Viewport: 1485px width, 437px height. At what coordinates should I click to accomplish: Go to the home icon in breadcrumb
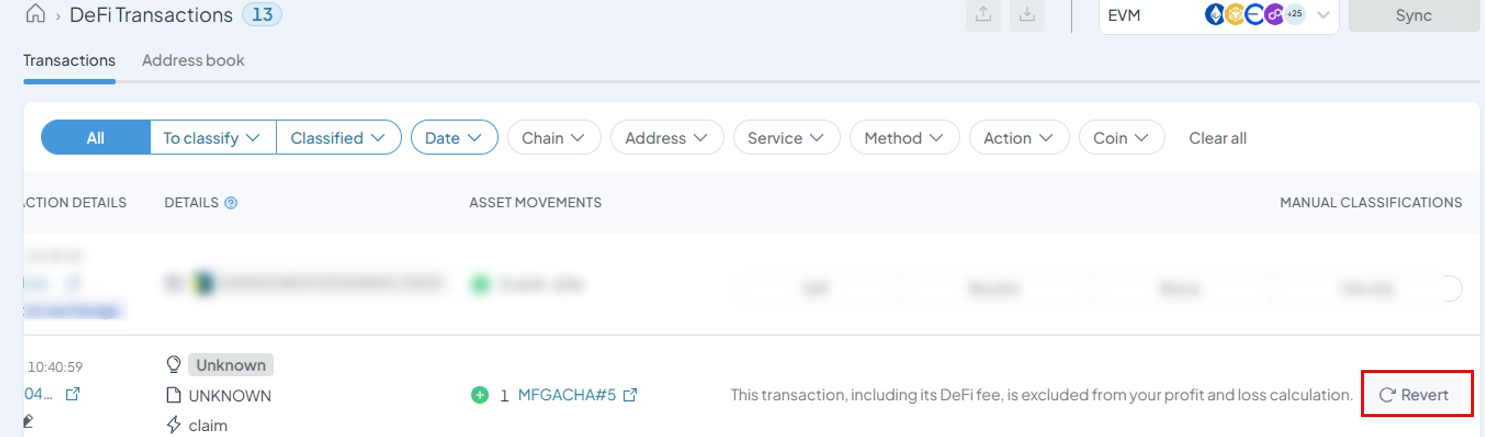[x=35, y=15]
